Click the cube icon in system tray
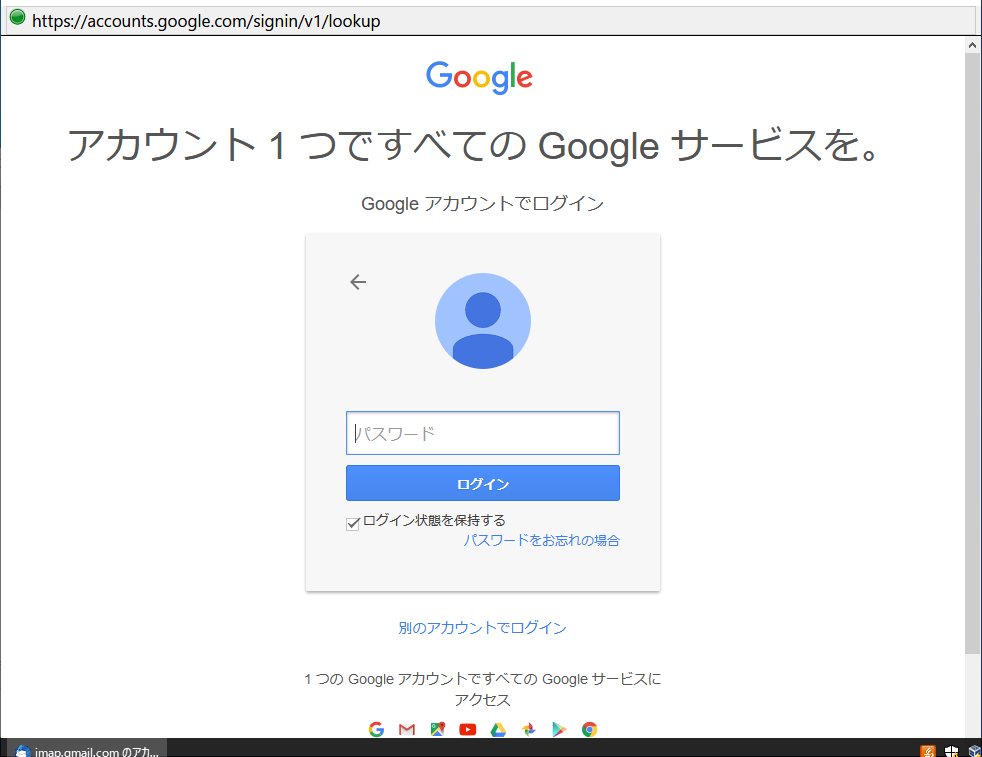 tap(974, 751)
